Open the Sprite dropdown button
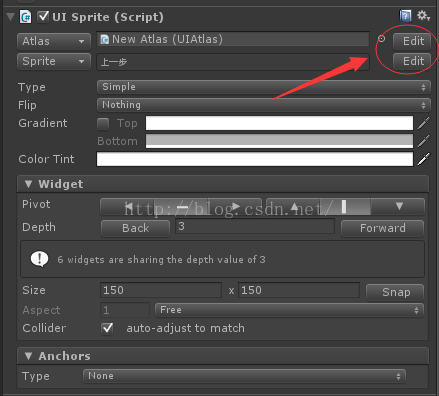Image resolution: width=439 pixels, height=396 pixels. pos(54,62)
